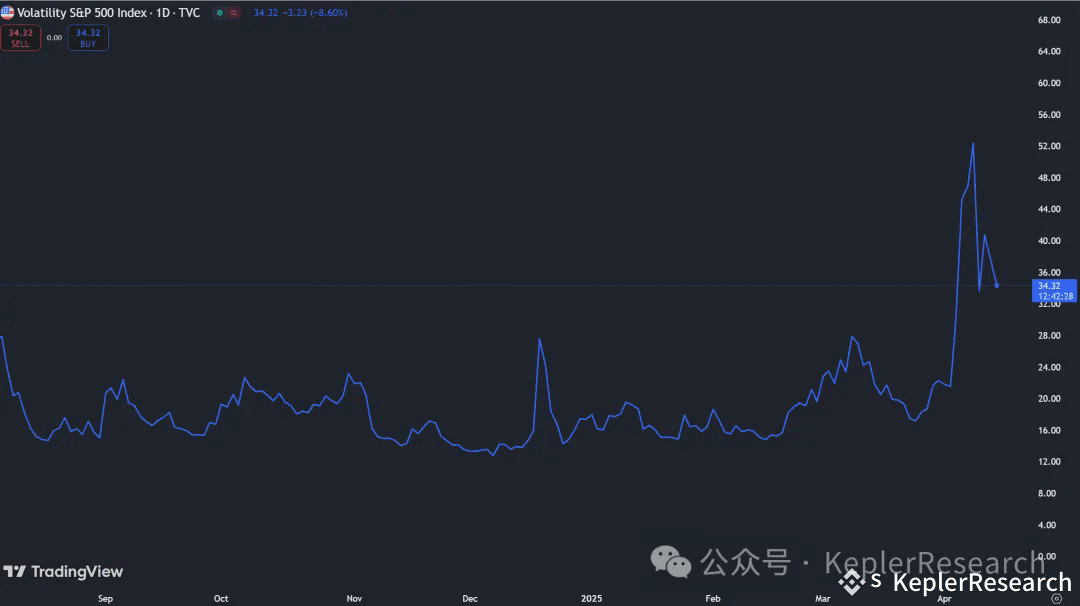
Task: Click the 40.00 price axis label
Action: 1049,241
